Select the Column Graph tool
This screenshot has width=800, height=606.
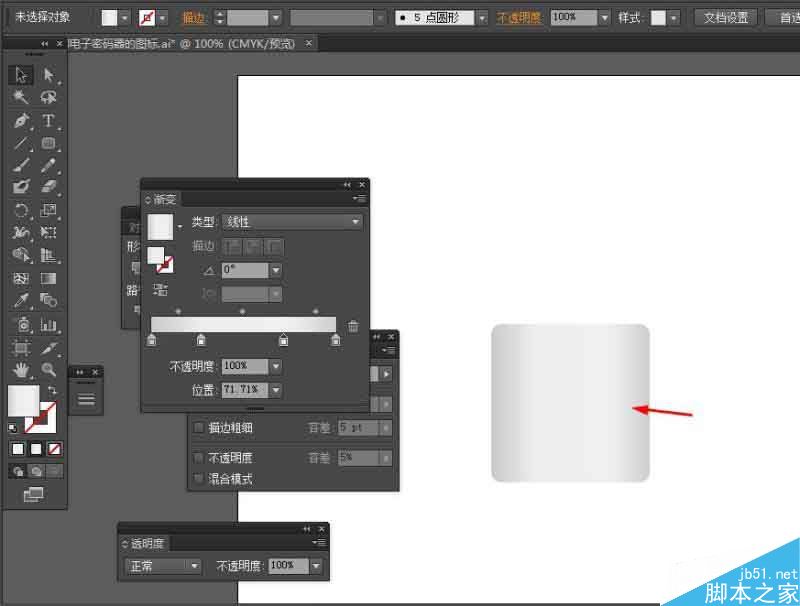click(x=48, y=324)
